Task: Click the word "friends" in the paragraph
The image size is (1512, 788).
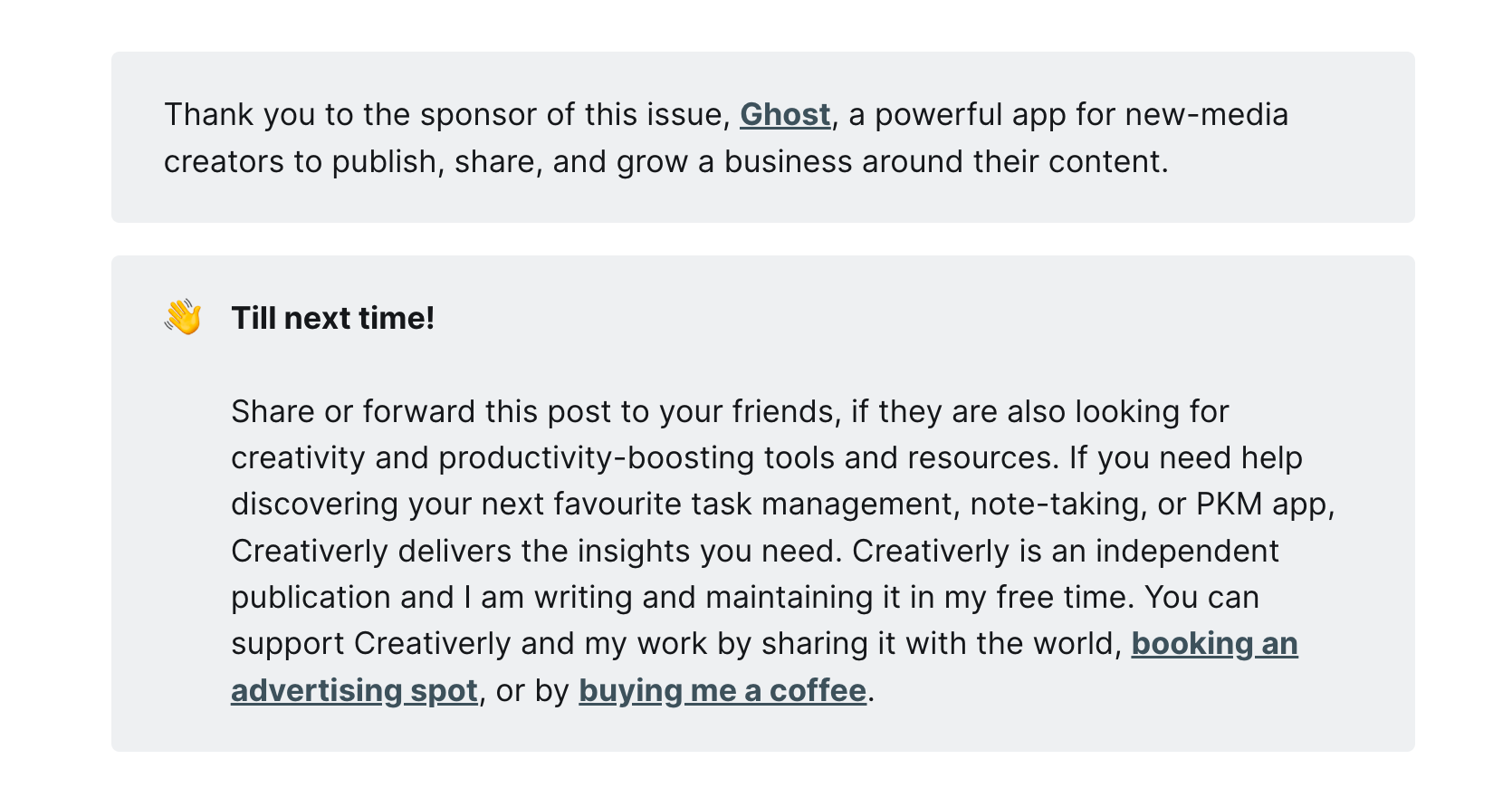Action: [x=782, y=412]
